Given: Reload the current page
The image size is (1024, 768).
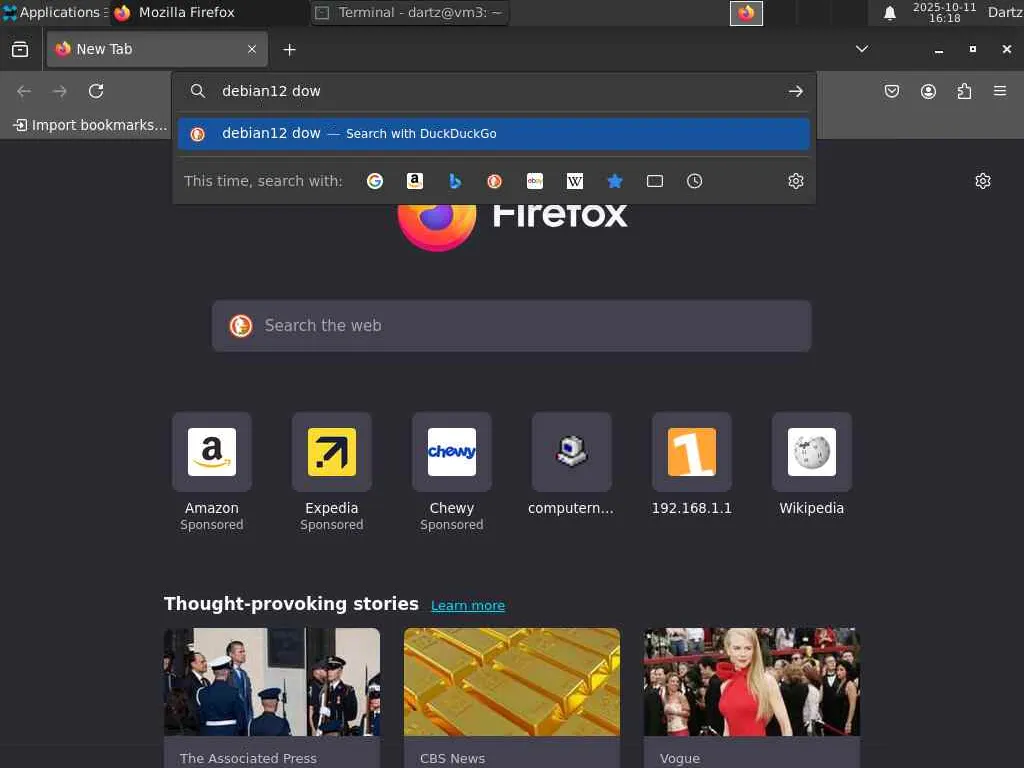Looking at the screenshot, I should [96, 91].
